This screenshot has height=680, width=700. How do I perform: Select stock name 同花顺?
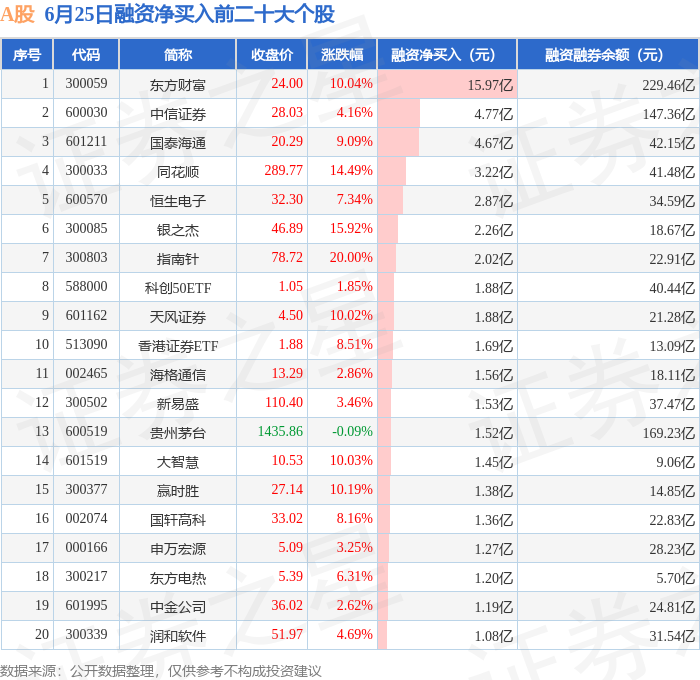coord(178,172)
